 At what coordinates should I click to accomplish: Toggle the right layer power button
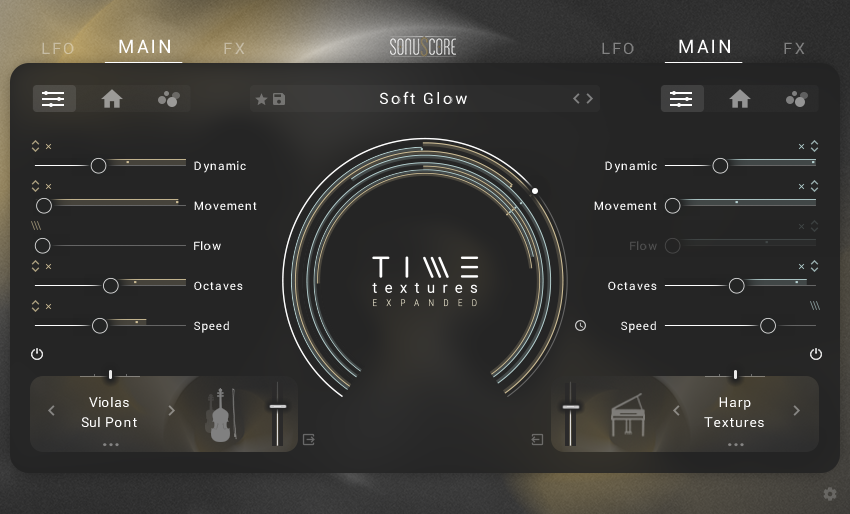click(x=816, y=354)
